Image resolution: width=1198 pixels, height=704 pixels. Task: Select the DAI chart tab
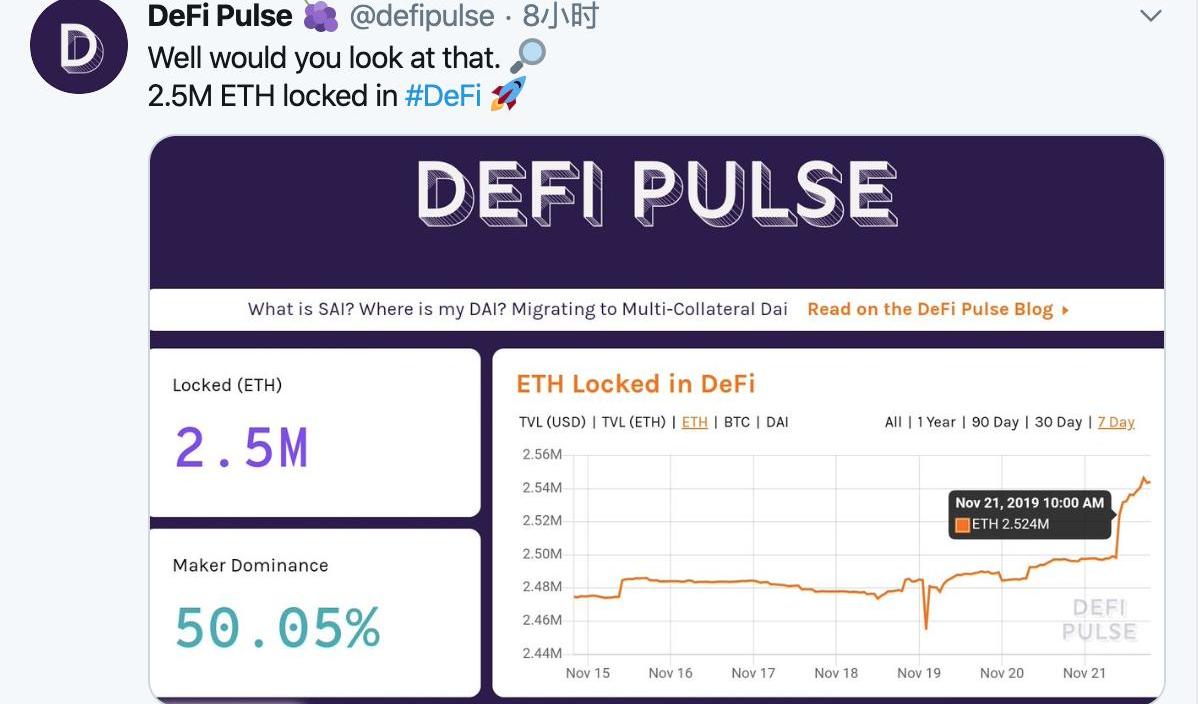[777, 422]
